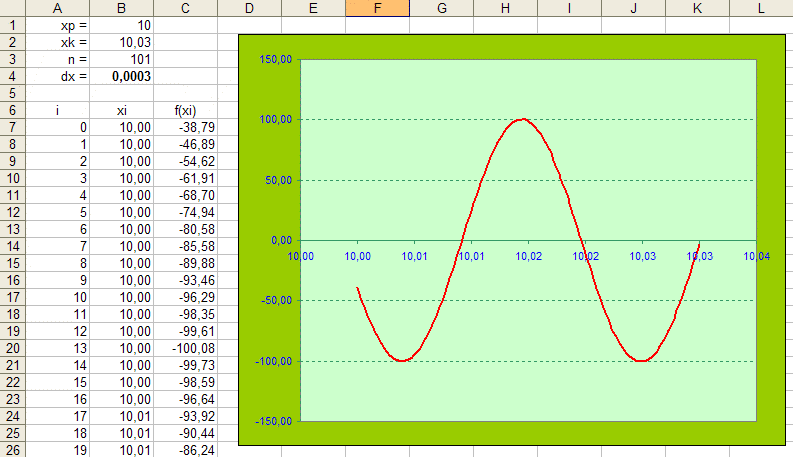Click the cell showing -100,08
The height and width of the screenshot is (457, 793).
(186, 348)
